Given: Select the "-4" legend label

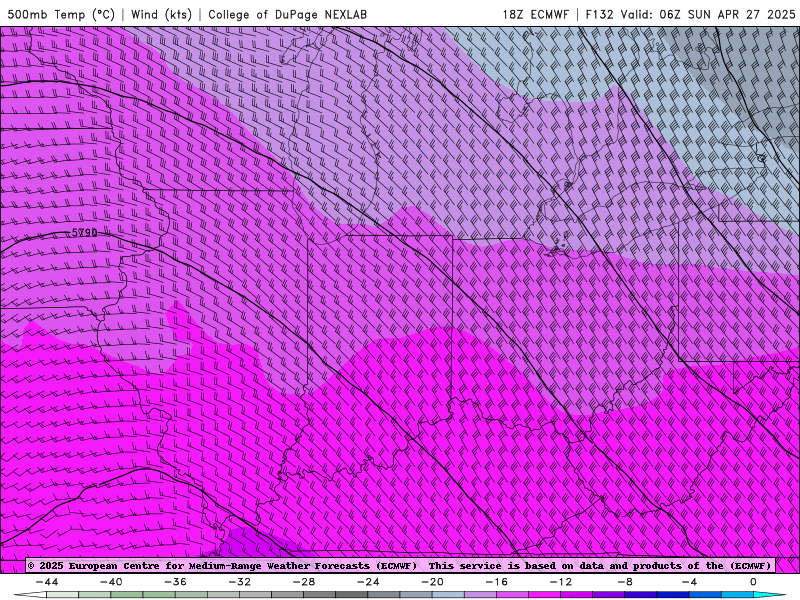Looking at the screenshot, I should (689, 582).
